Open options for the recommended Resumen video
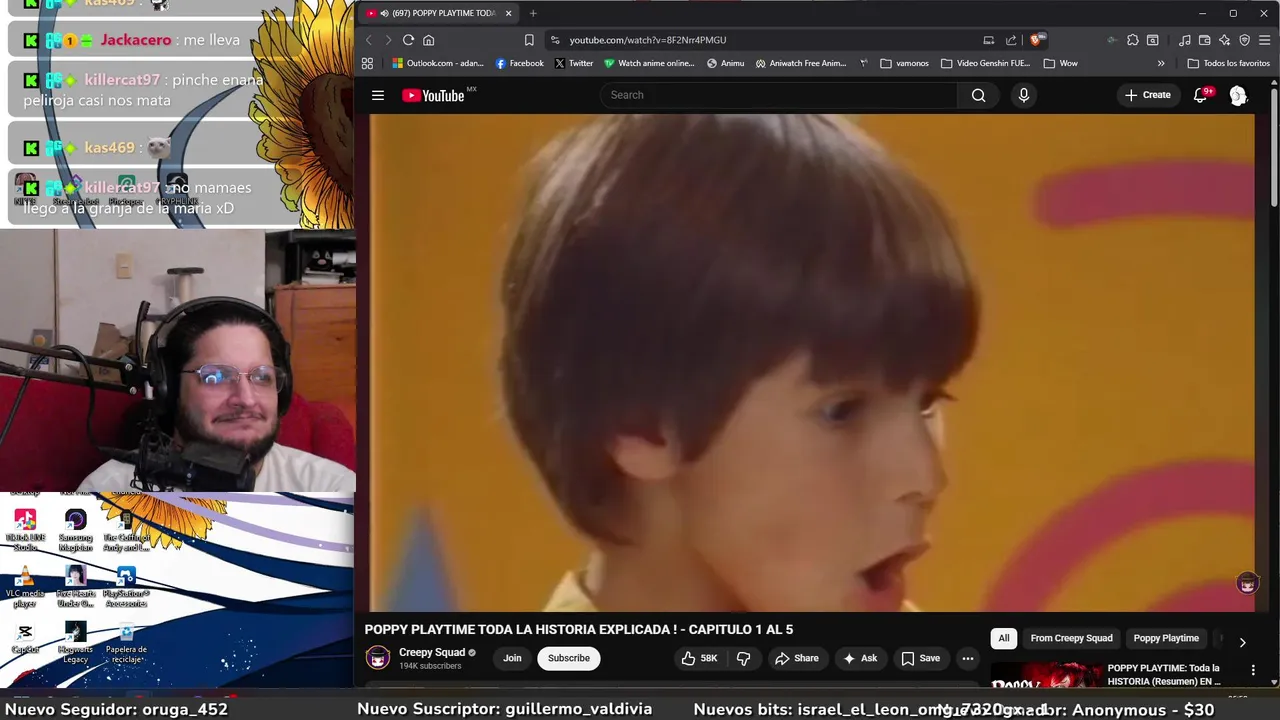Viewport: 1280px width, 720px height. tap(1253, 670)
